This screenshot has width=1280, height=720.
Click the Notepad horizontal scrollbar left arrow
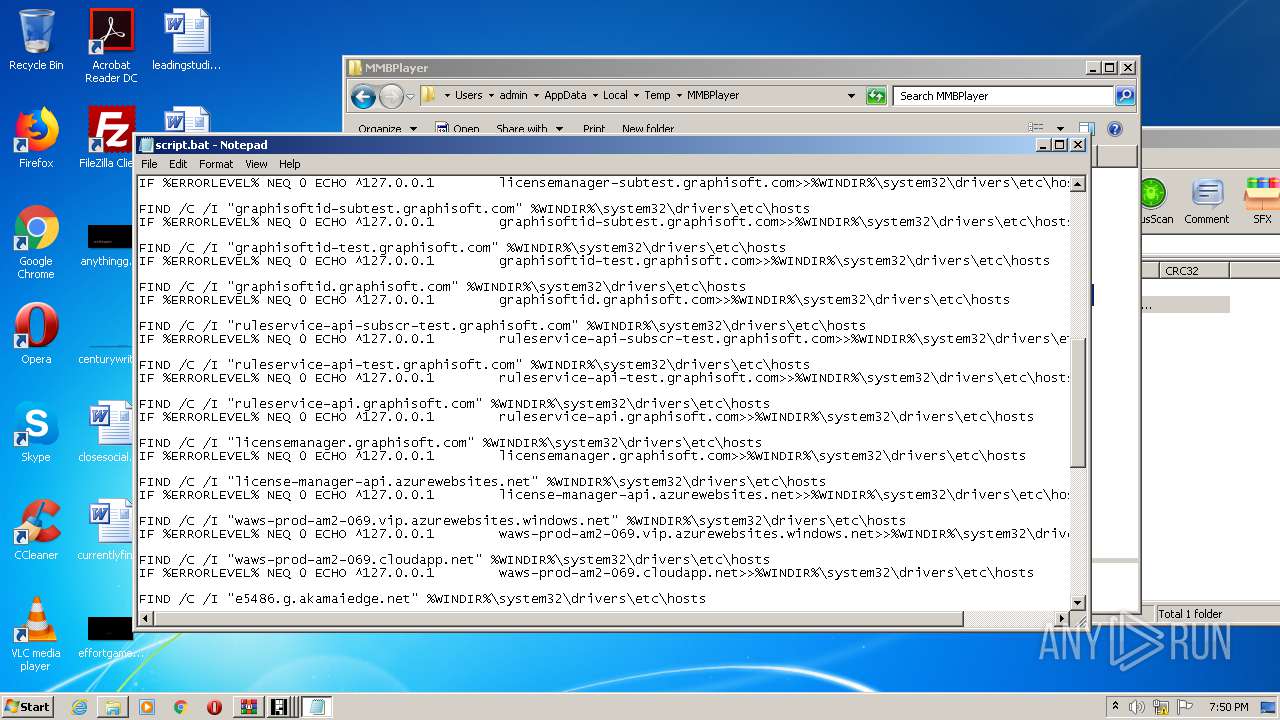pyautogui.click(x=146, y=619)
